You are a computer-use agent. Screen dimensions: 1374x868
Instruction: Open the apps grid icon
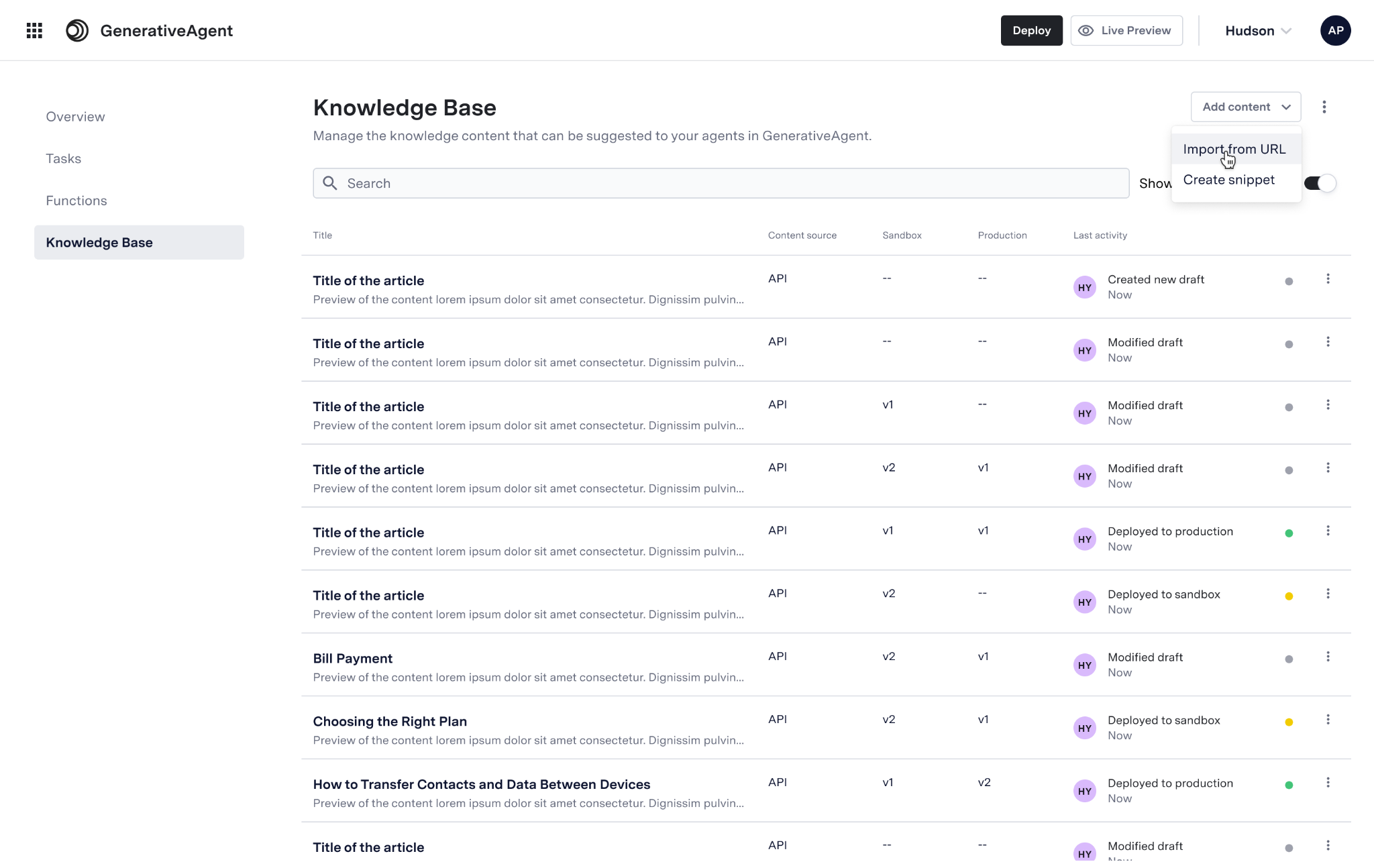(34, 30)
